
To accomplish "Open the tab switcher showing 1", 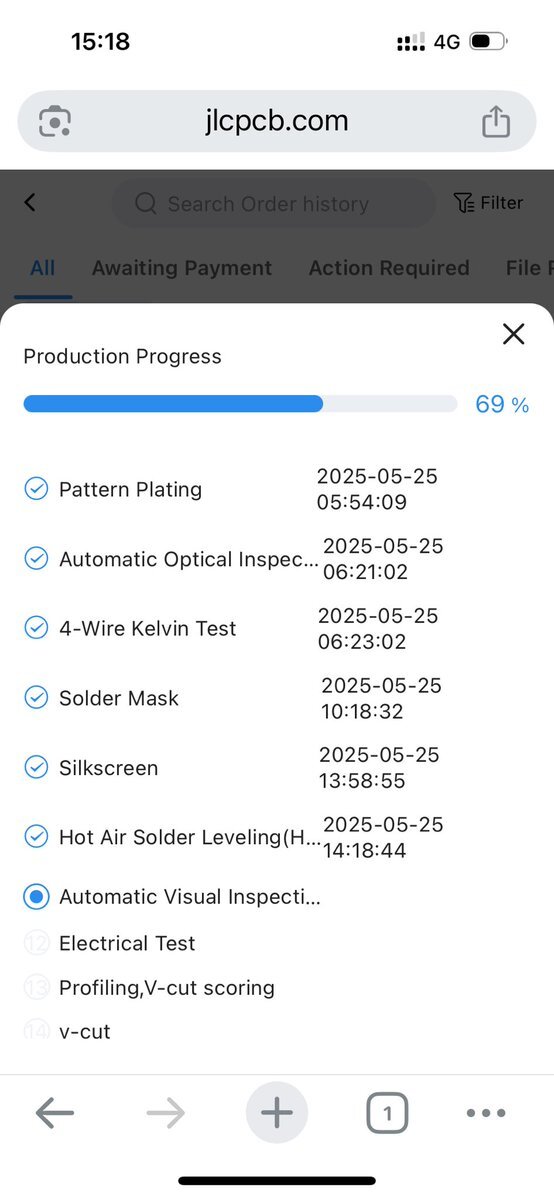I will (387, 1113).
